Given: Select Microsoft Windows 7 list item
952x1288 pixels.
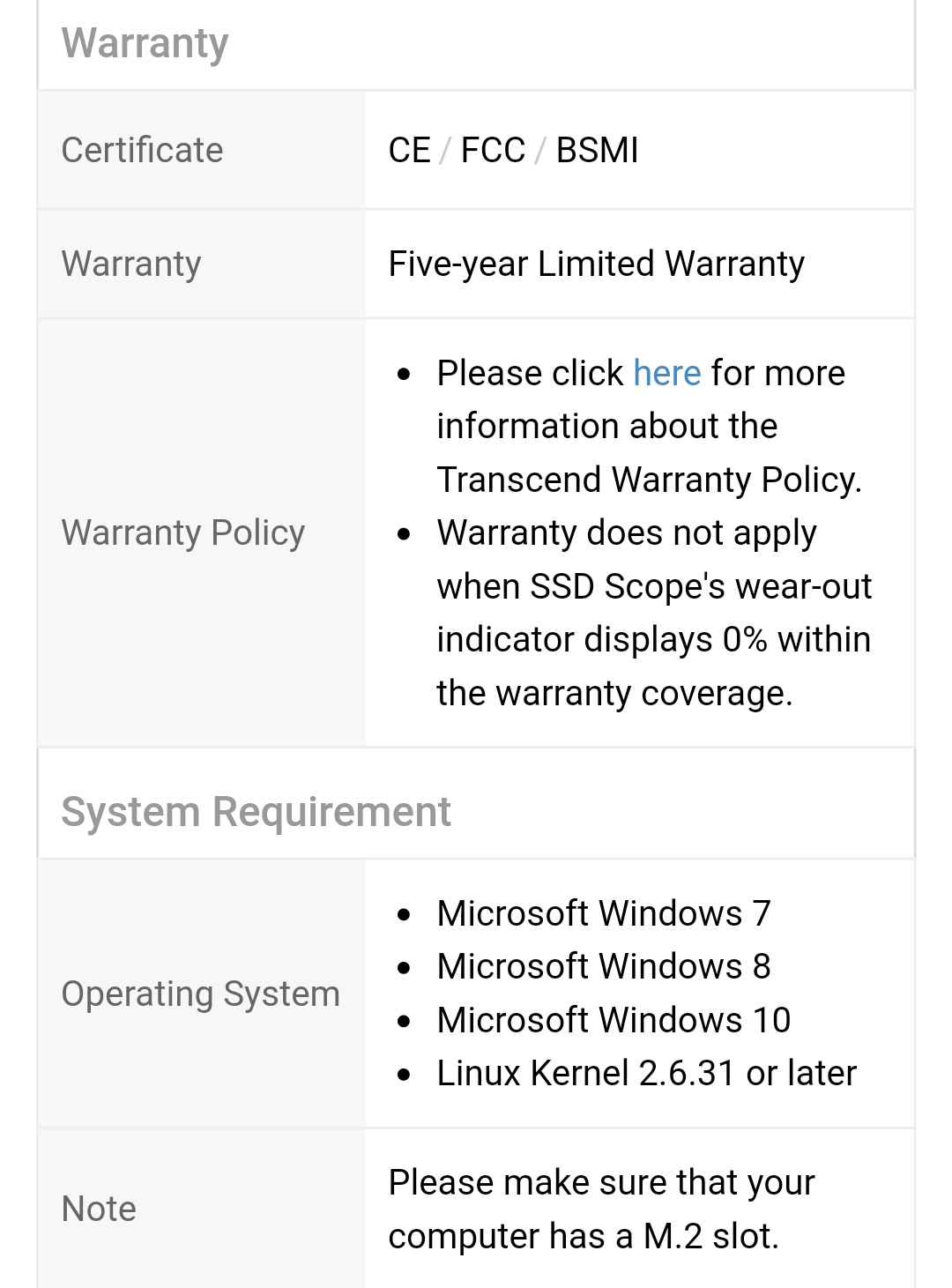Looking at the screenshot, I should tap(604, 913).
